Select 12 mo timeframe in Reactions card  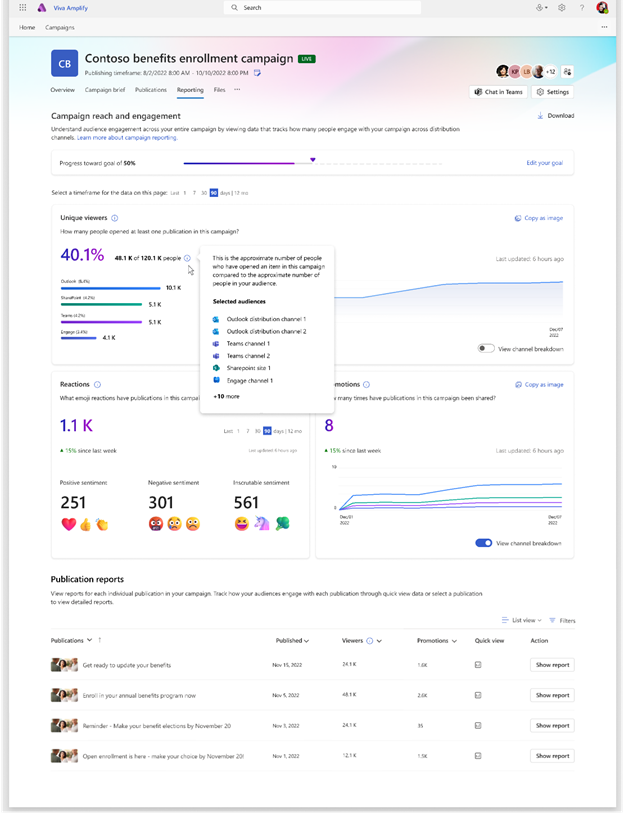pos(295,431)
